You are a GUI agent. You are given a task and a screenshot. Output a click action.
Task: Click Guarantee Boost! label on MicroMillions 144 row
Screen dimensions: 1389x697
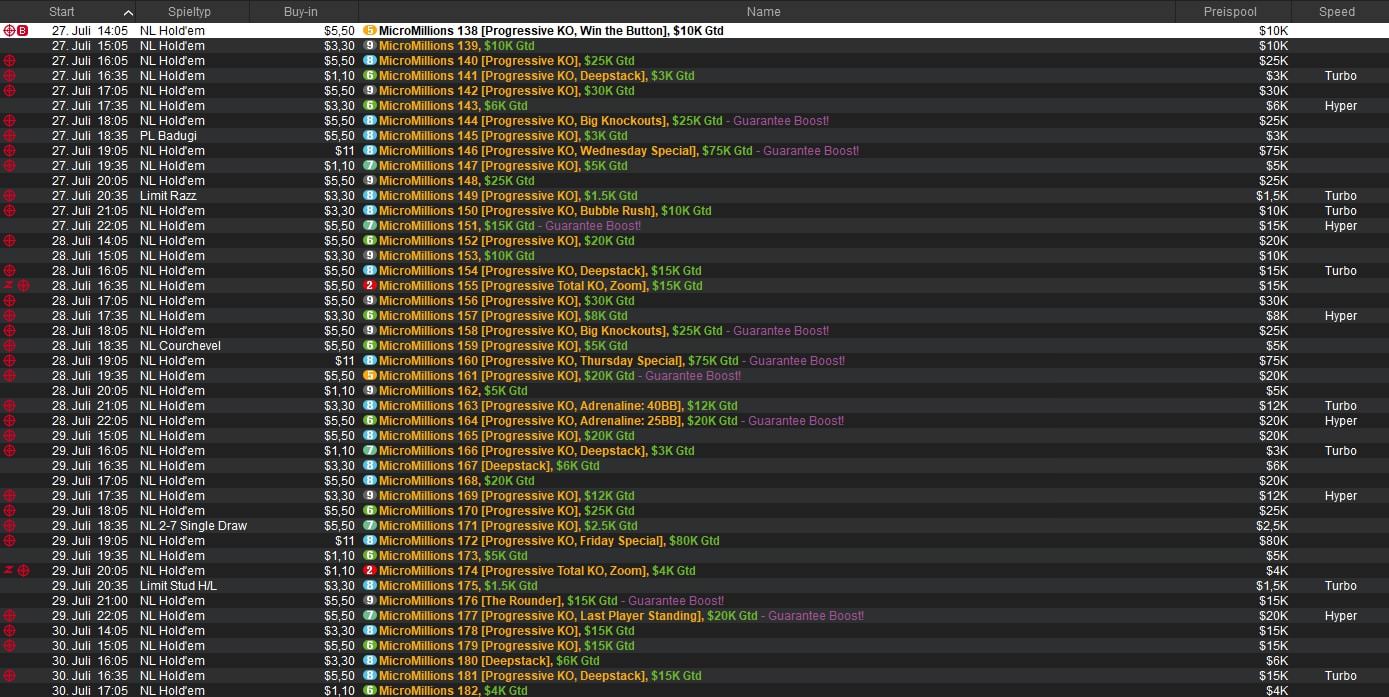(781, 121)
